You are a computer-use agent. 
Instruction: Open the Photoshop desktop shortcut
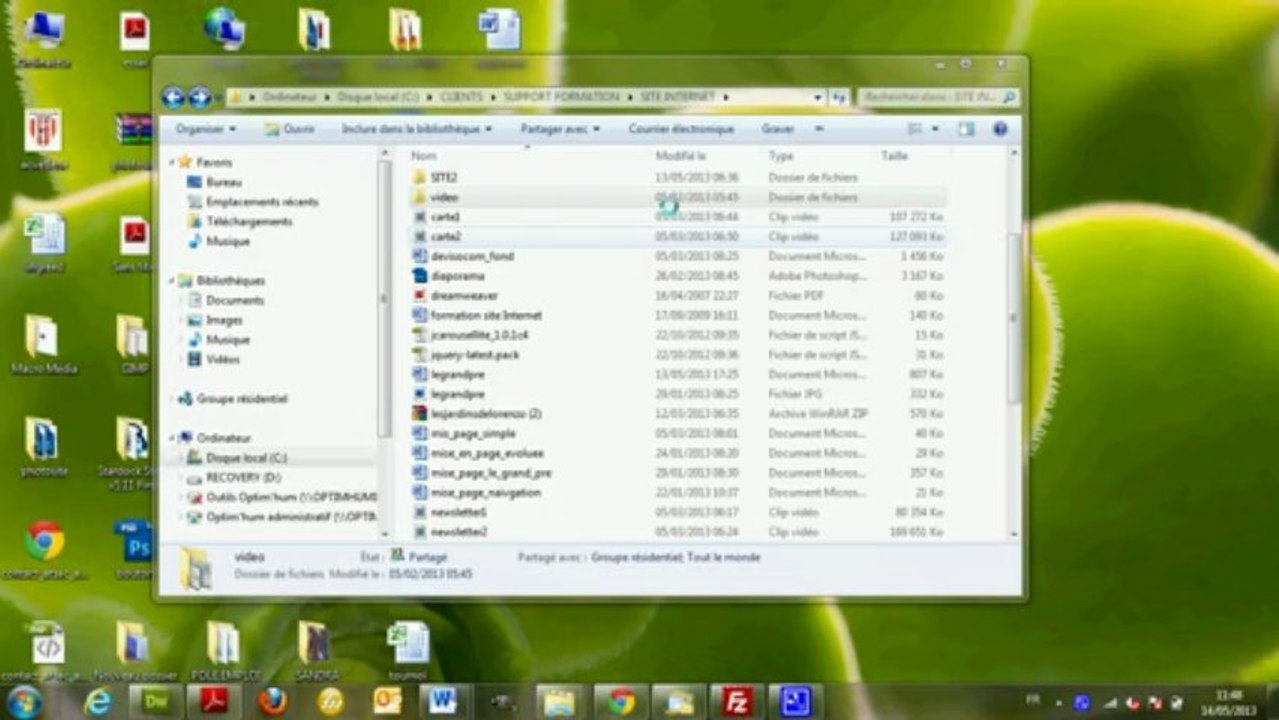coord(134,549)
